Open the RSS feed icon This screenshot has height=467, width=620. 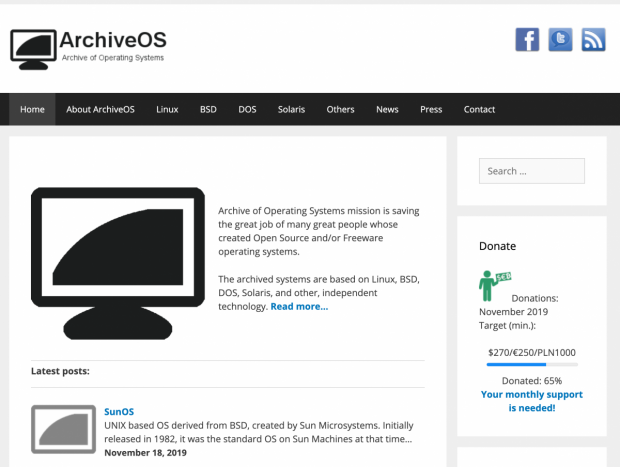point(593,40)
